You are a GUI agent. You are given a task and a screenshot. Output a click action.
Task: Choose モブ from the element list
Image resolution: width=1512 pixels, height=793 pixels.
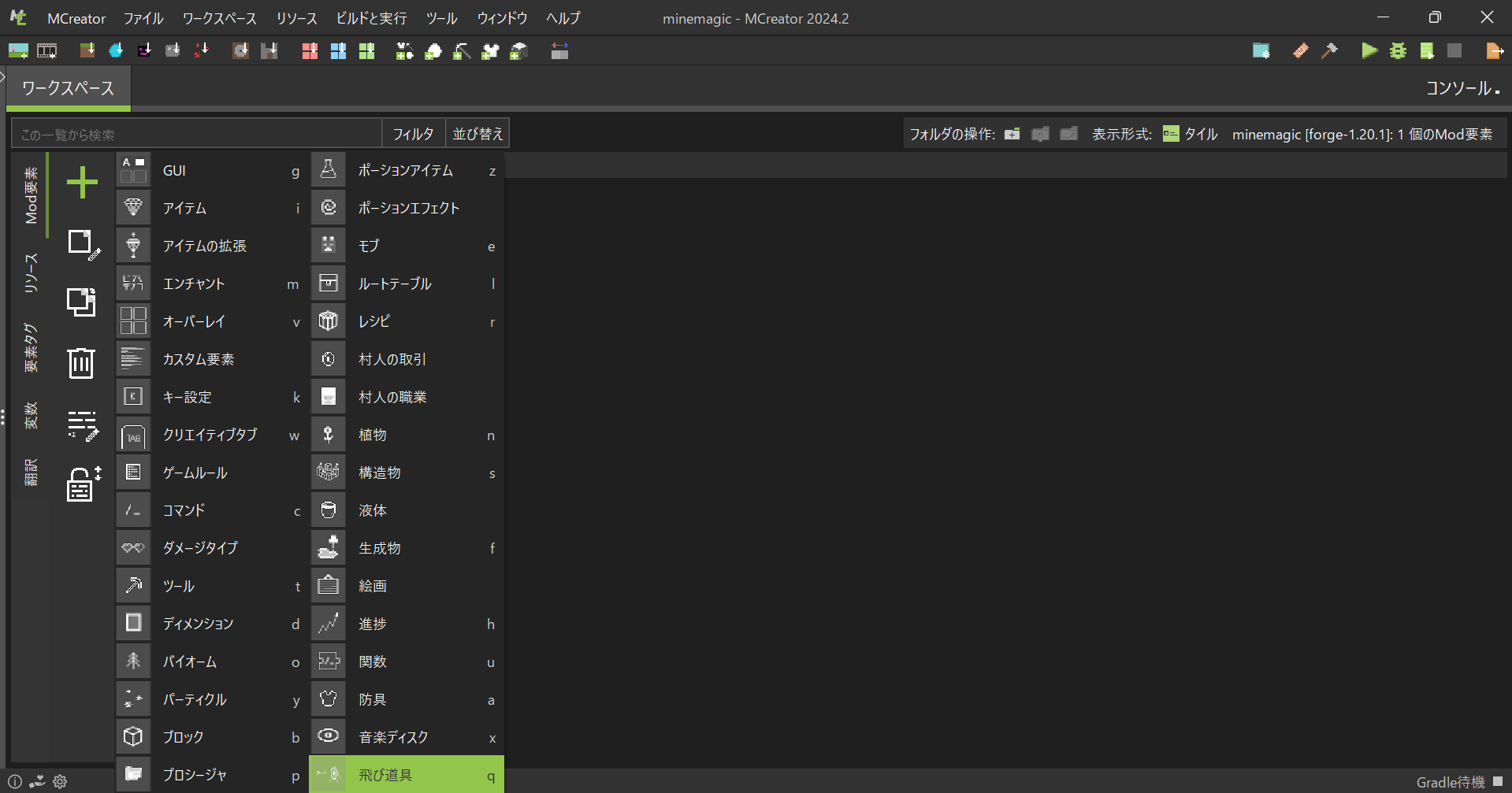pyautogui.click(x=407, y=246)
